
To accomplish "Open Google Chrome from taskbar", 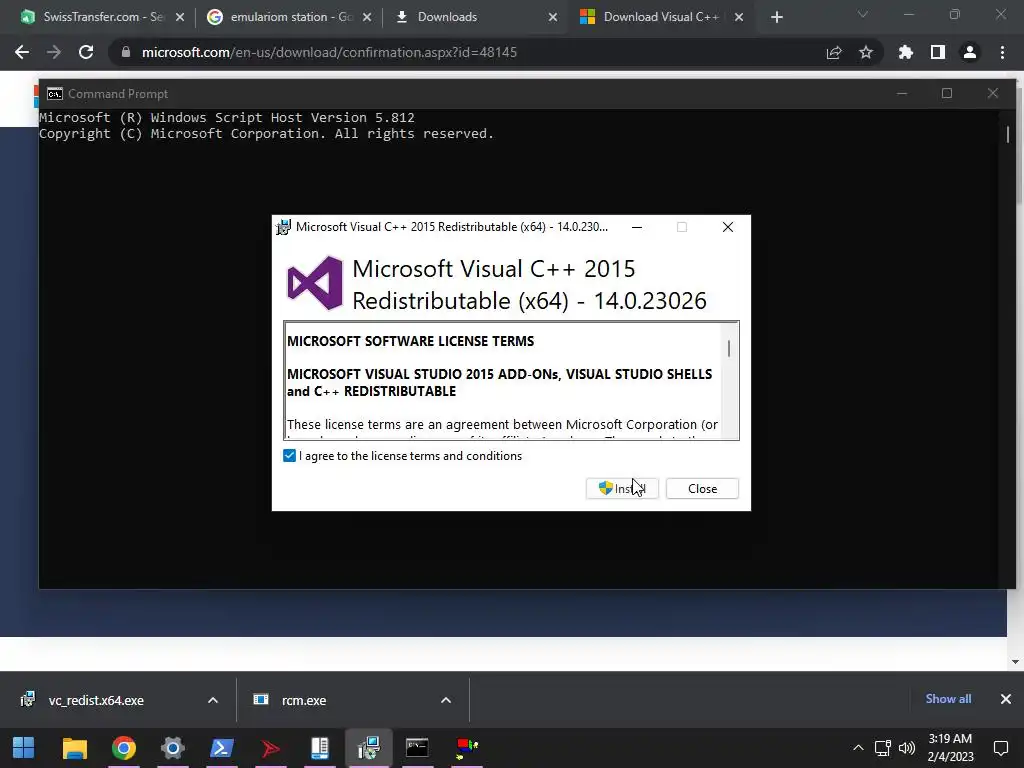I will (x=123, y=748).
